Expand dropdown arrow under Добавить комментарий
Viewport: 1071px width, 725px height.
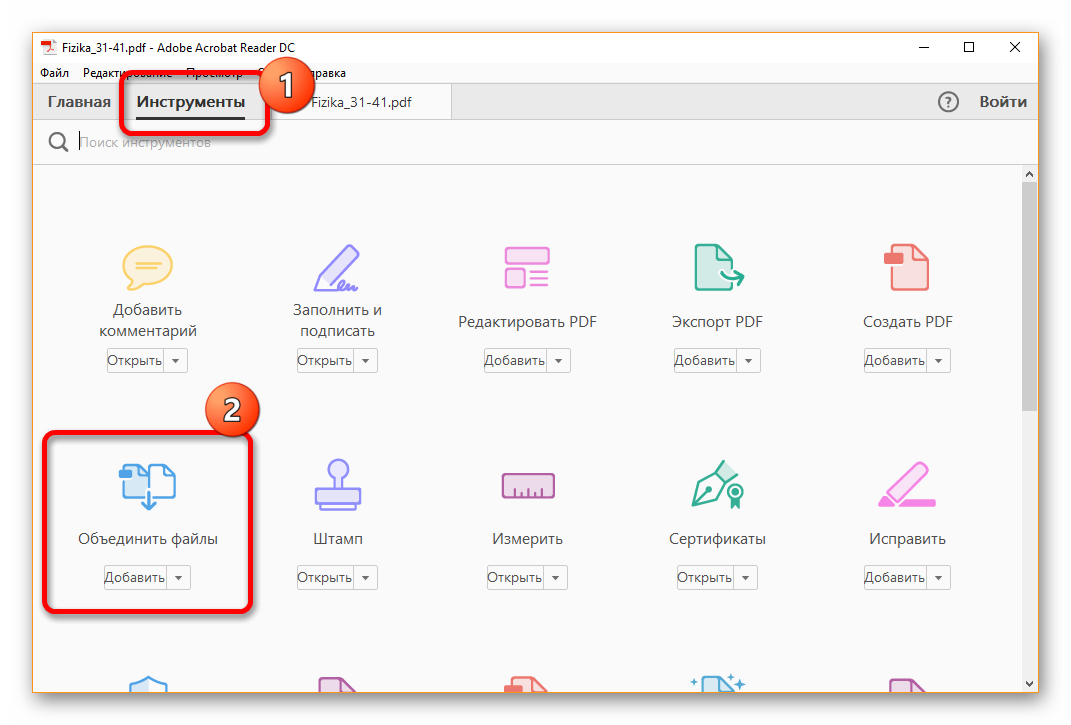176,361
